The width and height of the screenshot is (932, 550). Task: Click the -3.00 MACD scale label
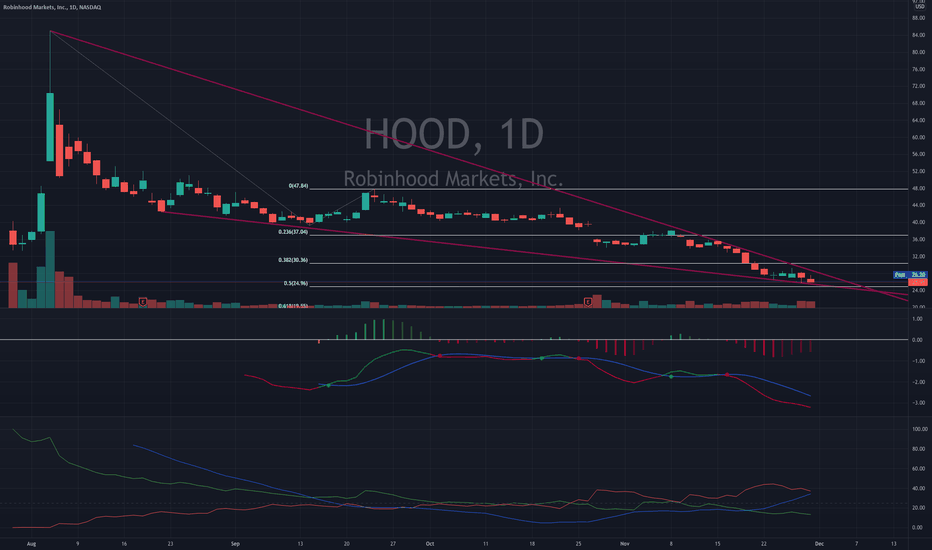point(917,403)
